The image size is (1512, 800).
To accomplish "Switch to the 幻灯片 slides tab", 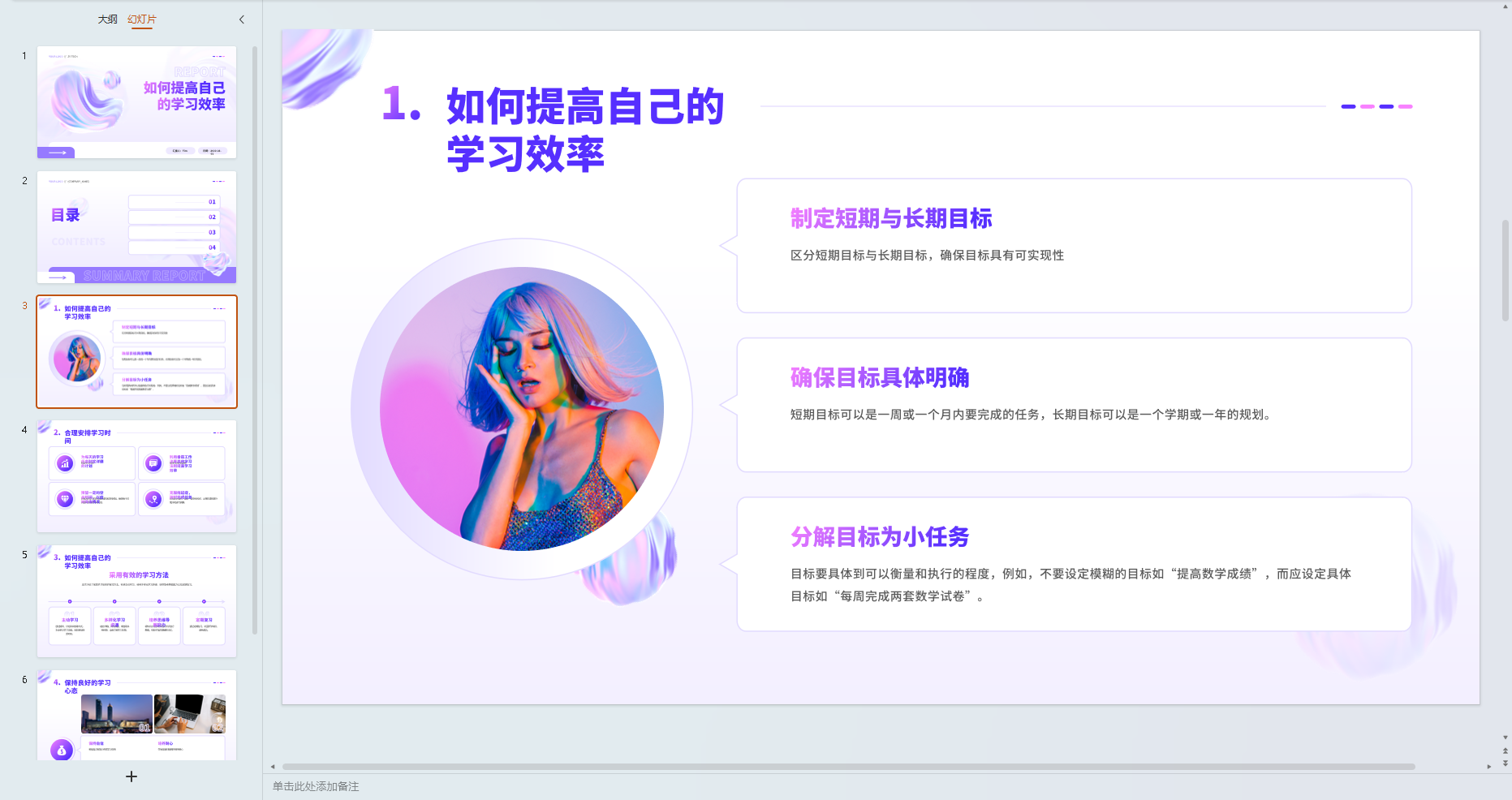I will tap(142, 19).
